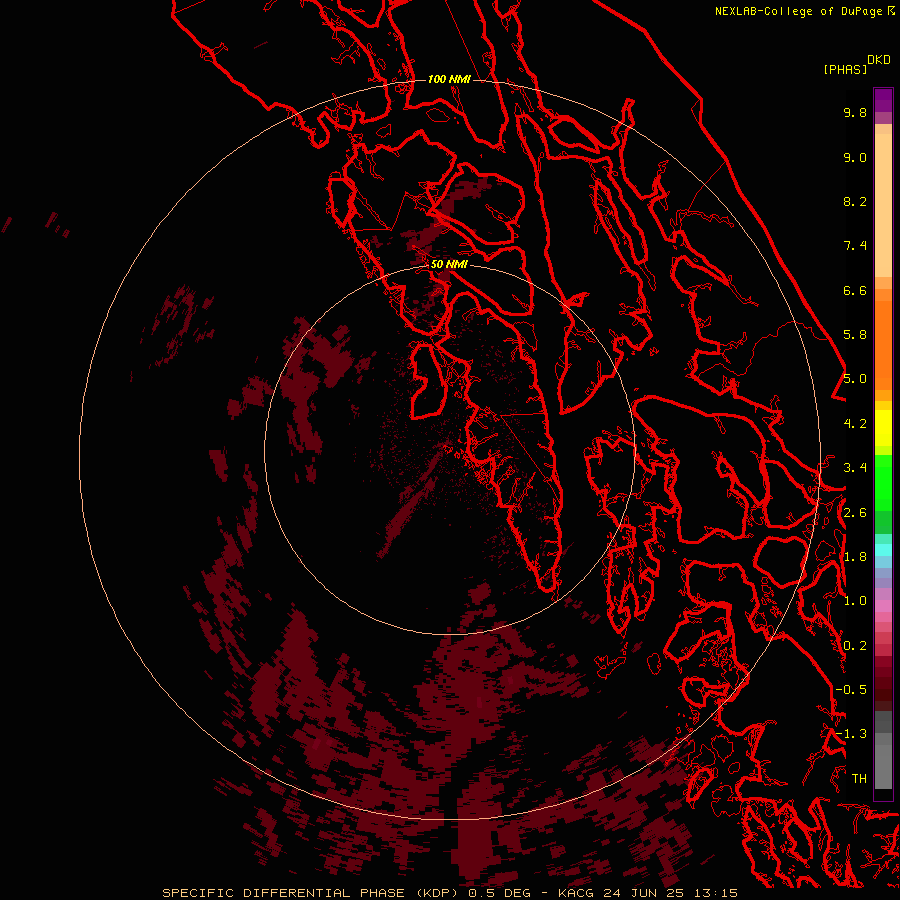Pick the purple segment of the color bar
Screen dimensions: 900x900
point(883,100)
